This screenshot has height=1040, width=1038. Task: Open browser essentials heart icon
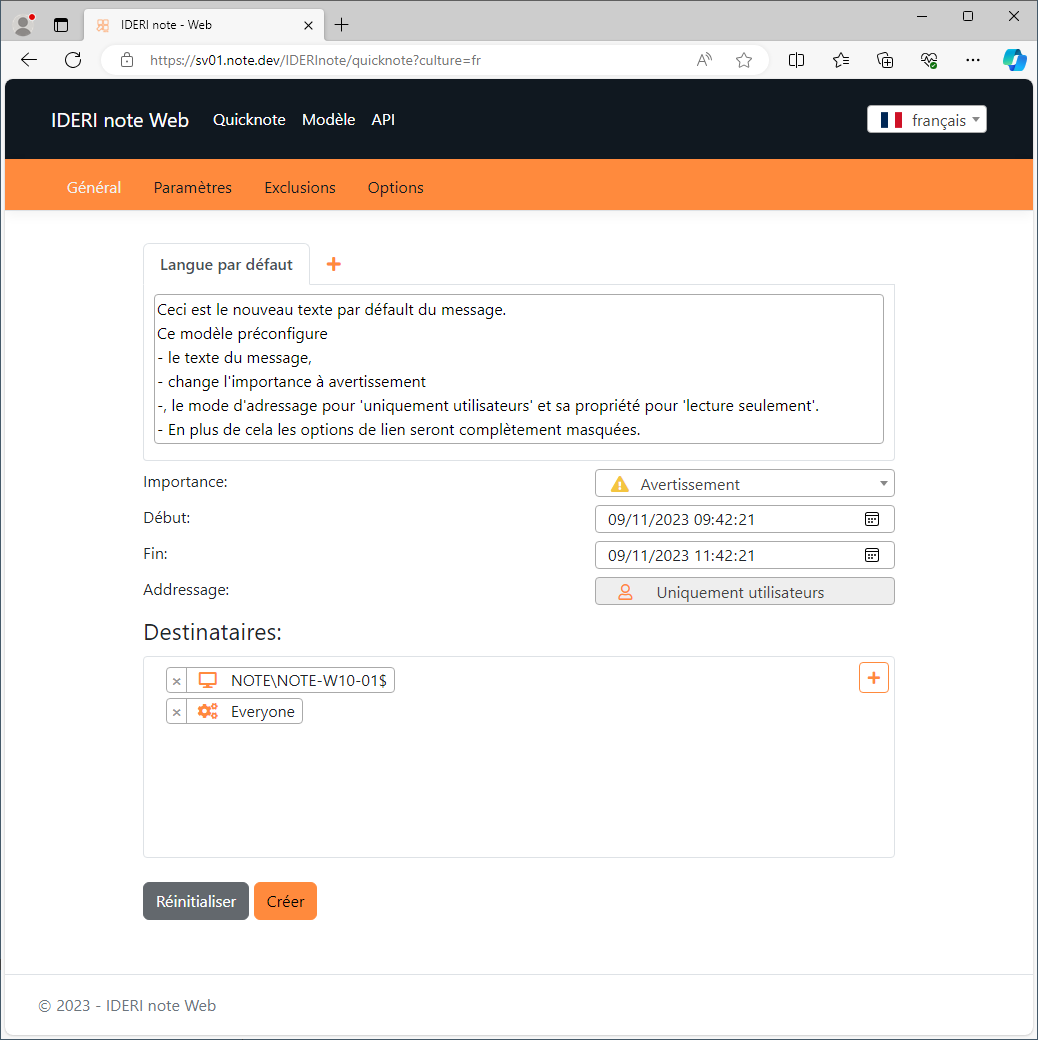pos(929,60)
